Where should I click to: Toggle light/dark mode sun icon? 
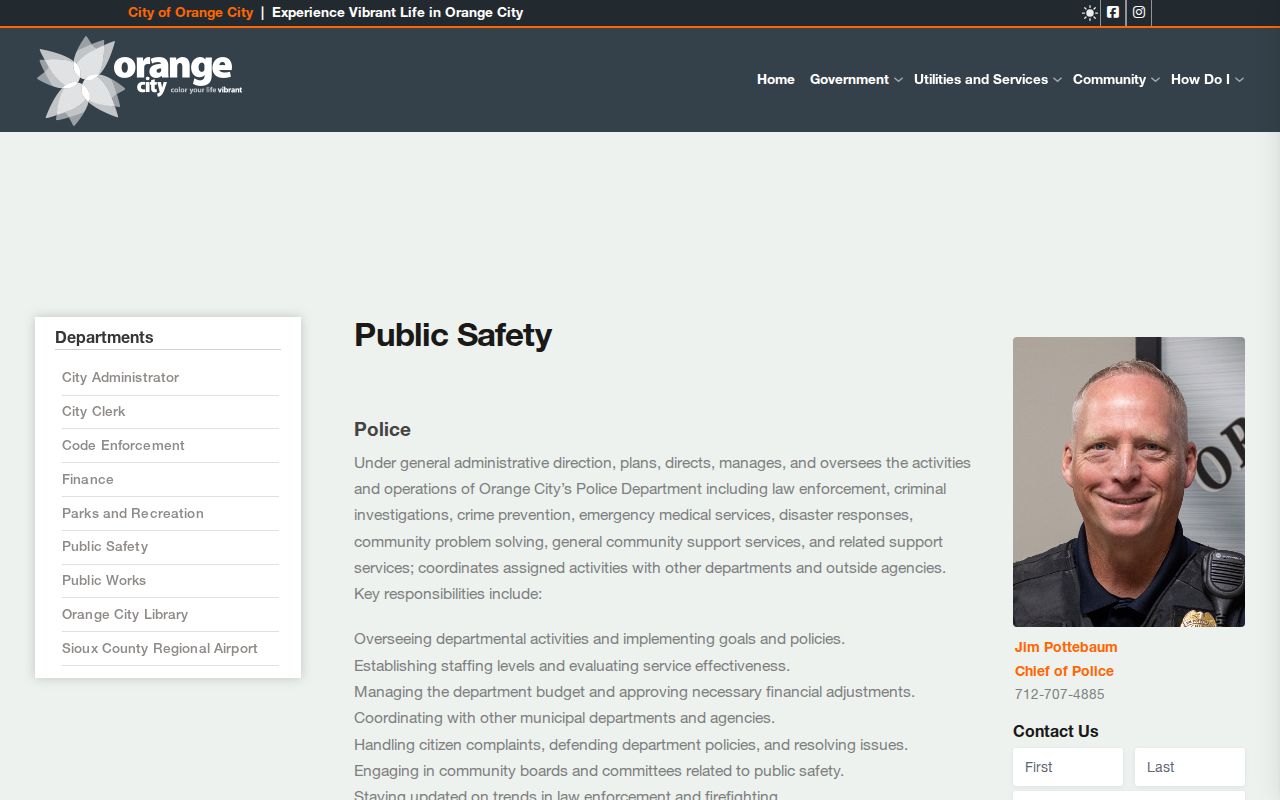tap(1090, 13)
